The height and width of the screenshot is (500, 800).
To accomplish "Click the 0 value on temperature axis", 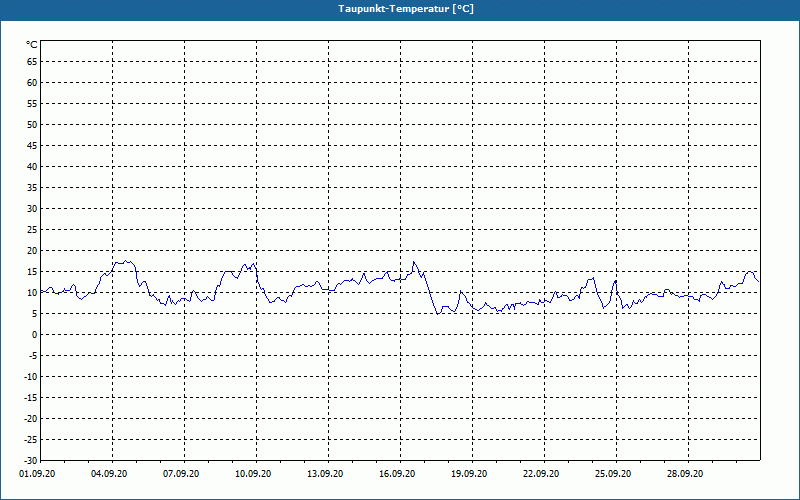I will [x=35, y=335].
